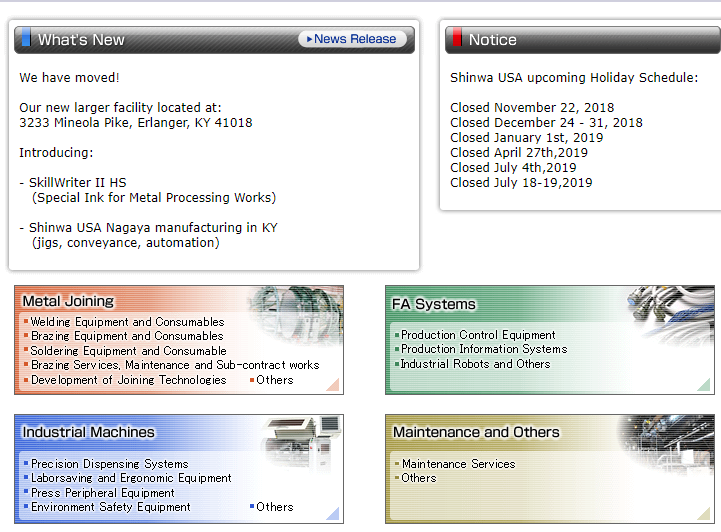721x532 pixels.
Task: Open Brazing Equipment and Consumables
Action: coord(127,336)
